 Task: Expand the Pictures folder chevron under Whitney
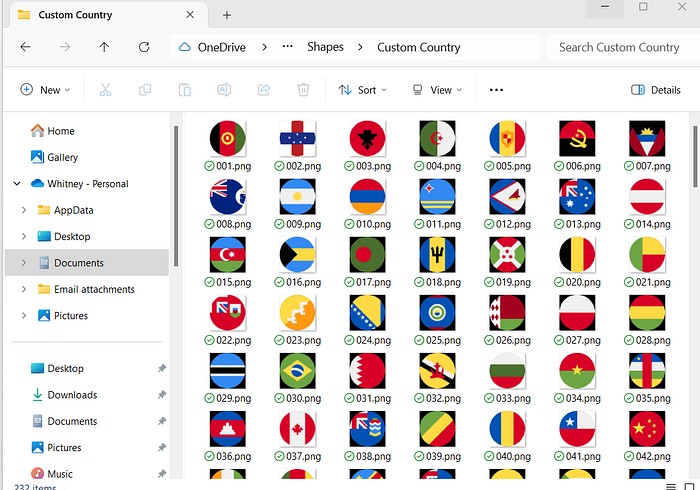(x=24, y=316)
